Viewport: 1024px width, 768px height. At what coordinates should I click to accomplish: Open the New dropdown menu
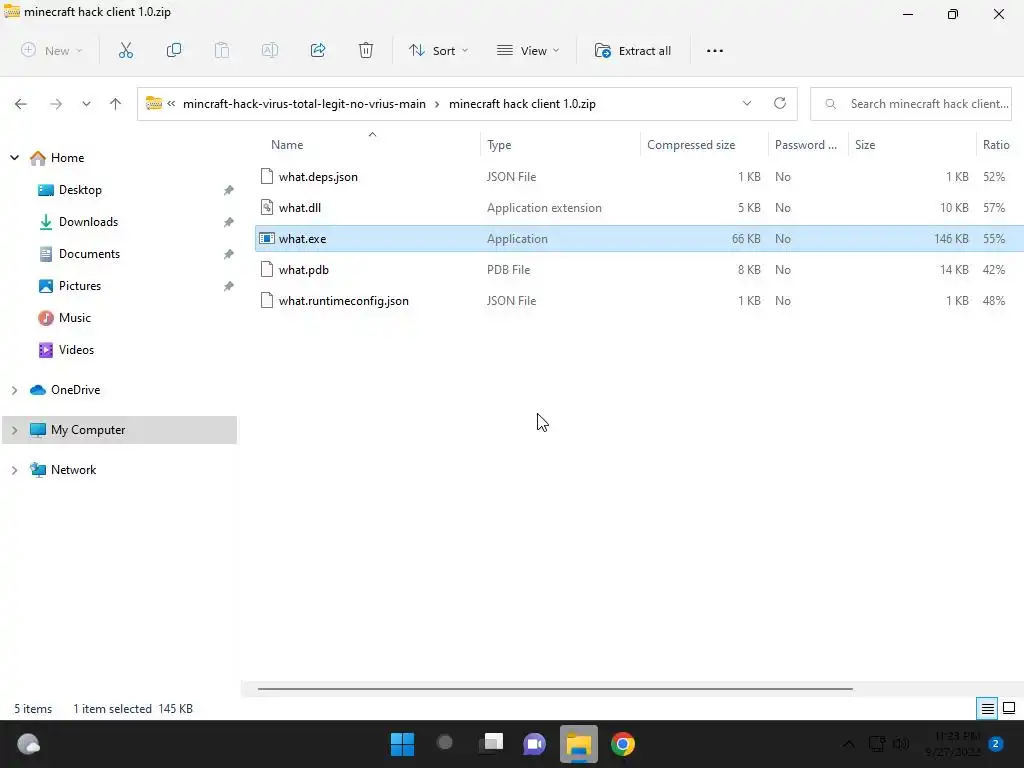(52, 51)
